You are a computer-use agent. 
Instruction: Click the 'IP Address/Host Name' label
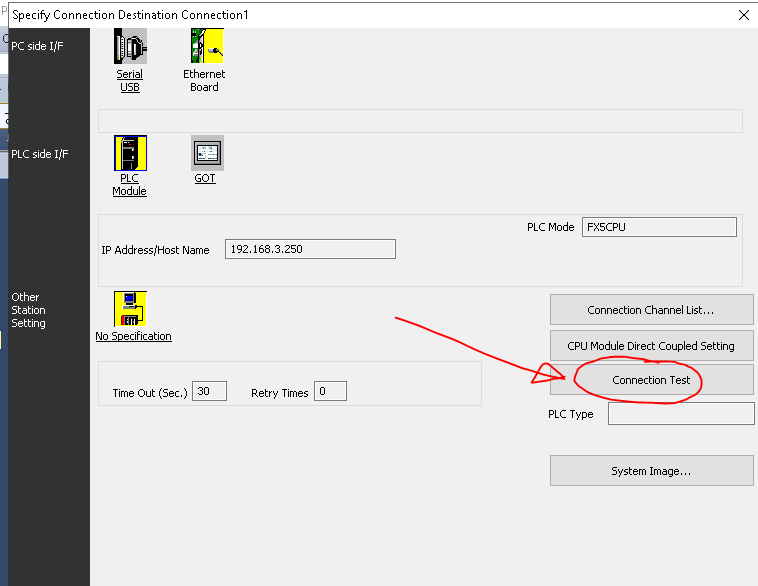pyautogui.click(x=155, y=250)
